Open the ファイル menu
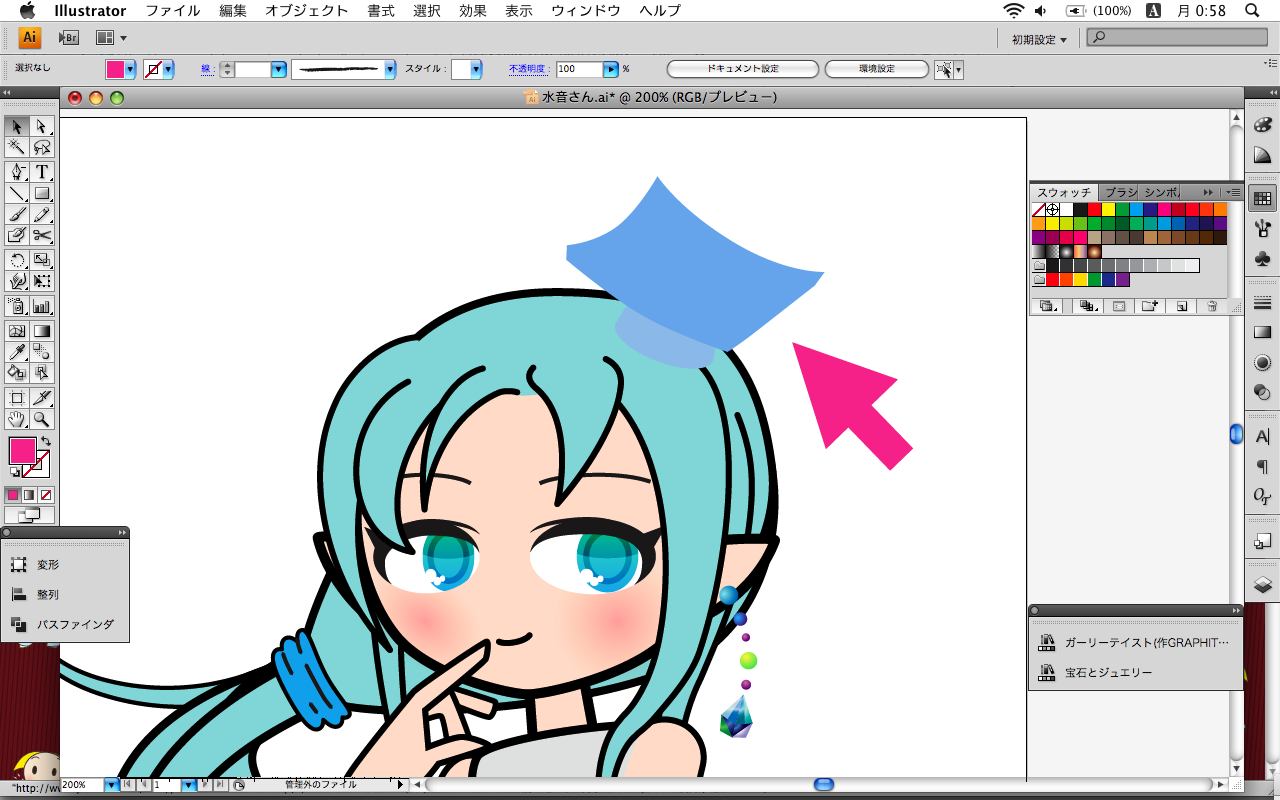Viewport: 1280px width, 800px height. 173,11
